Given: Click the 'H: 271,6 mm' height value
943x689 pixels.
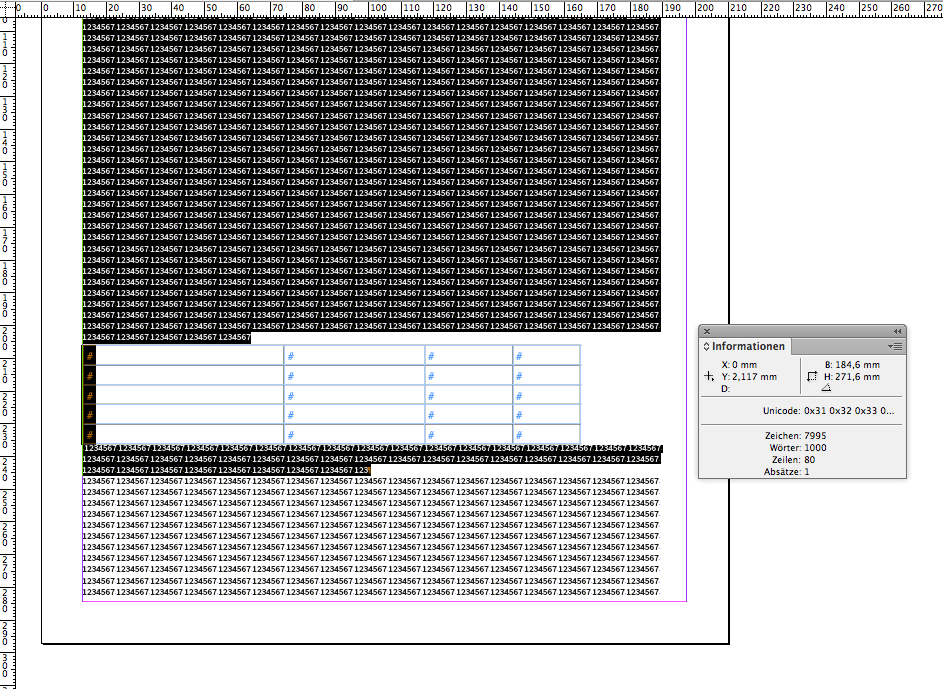Looking at the screenshot, I should pyautogui.click(x=852, y=377).
